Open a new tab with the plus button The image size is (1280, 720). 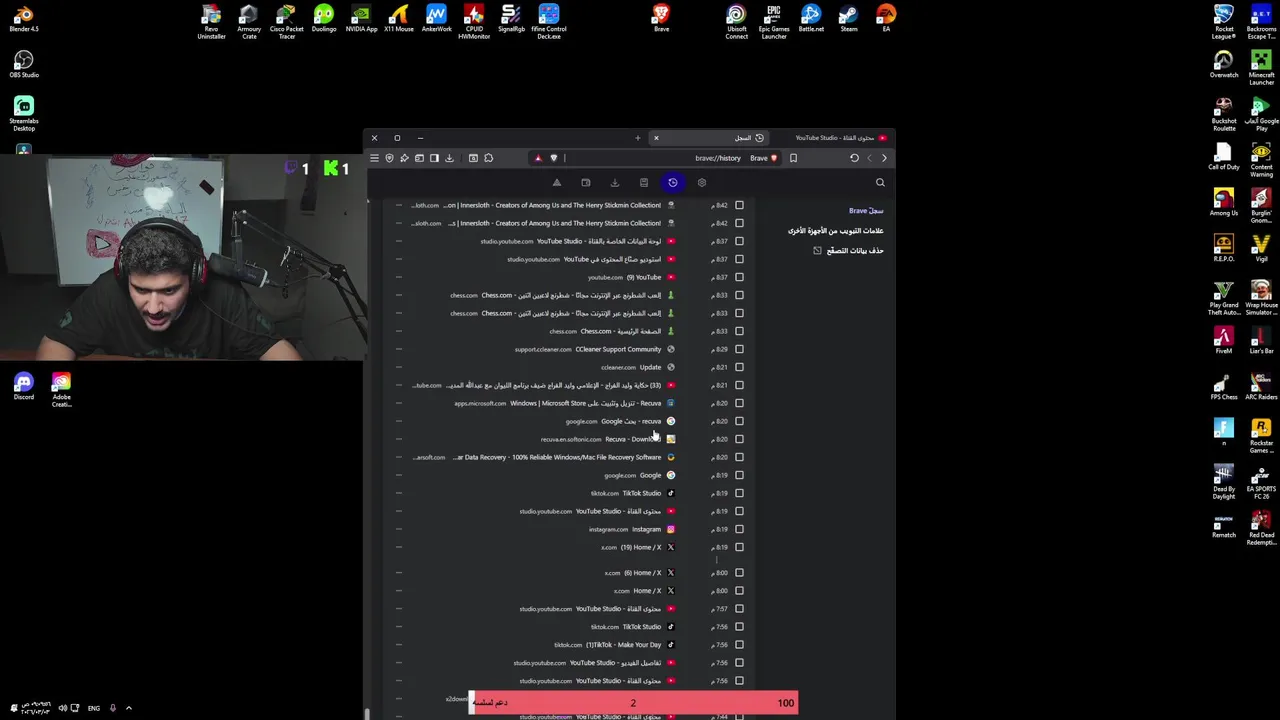point(637,138)
